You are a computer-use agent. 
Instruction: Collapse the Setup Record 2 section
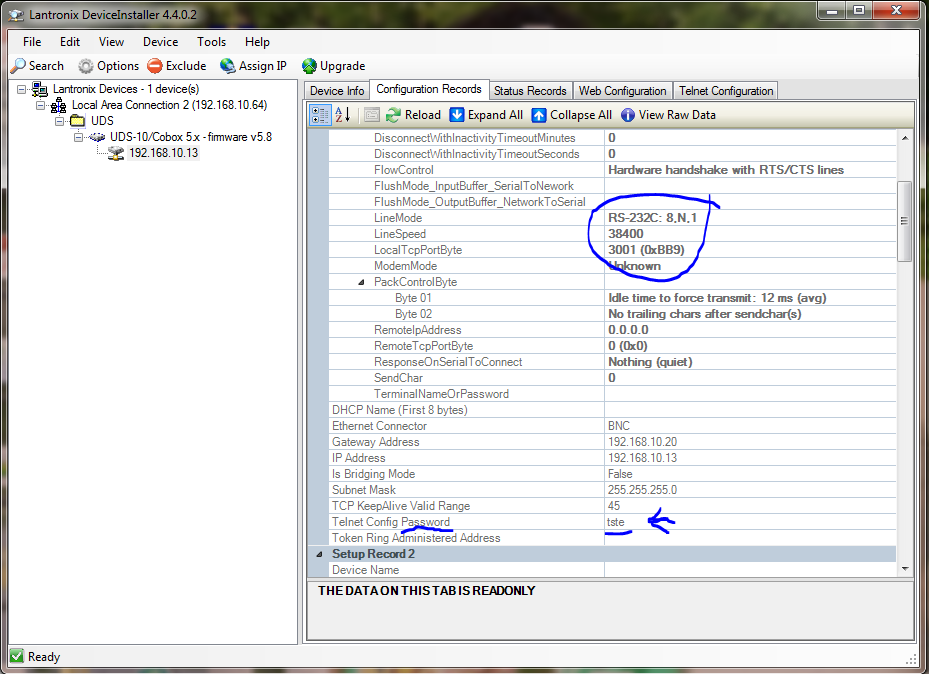click(320, 554)
